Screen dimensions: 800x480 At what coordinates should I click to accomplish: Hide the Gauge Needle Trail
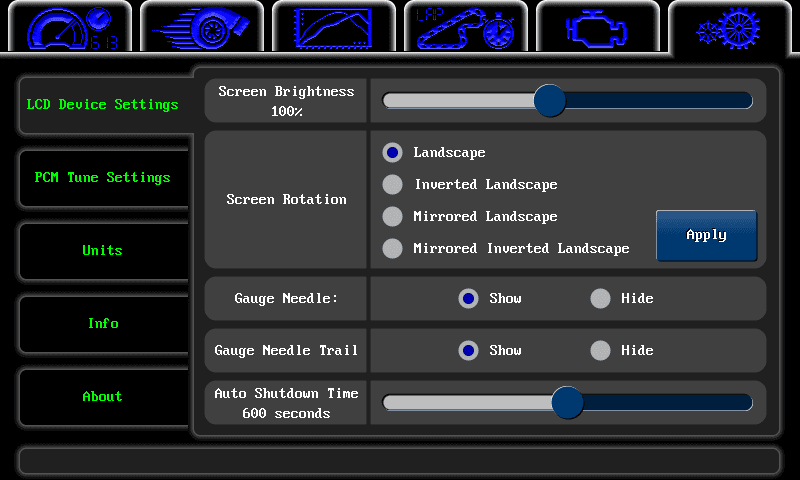[x=600, y=350]
